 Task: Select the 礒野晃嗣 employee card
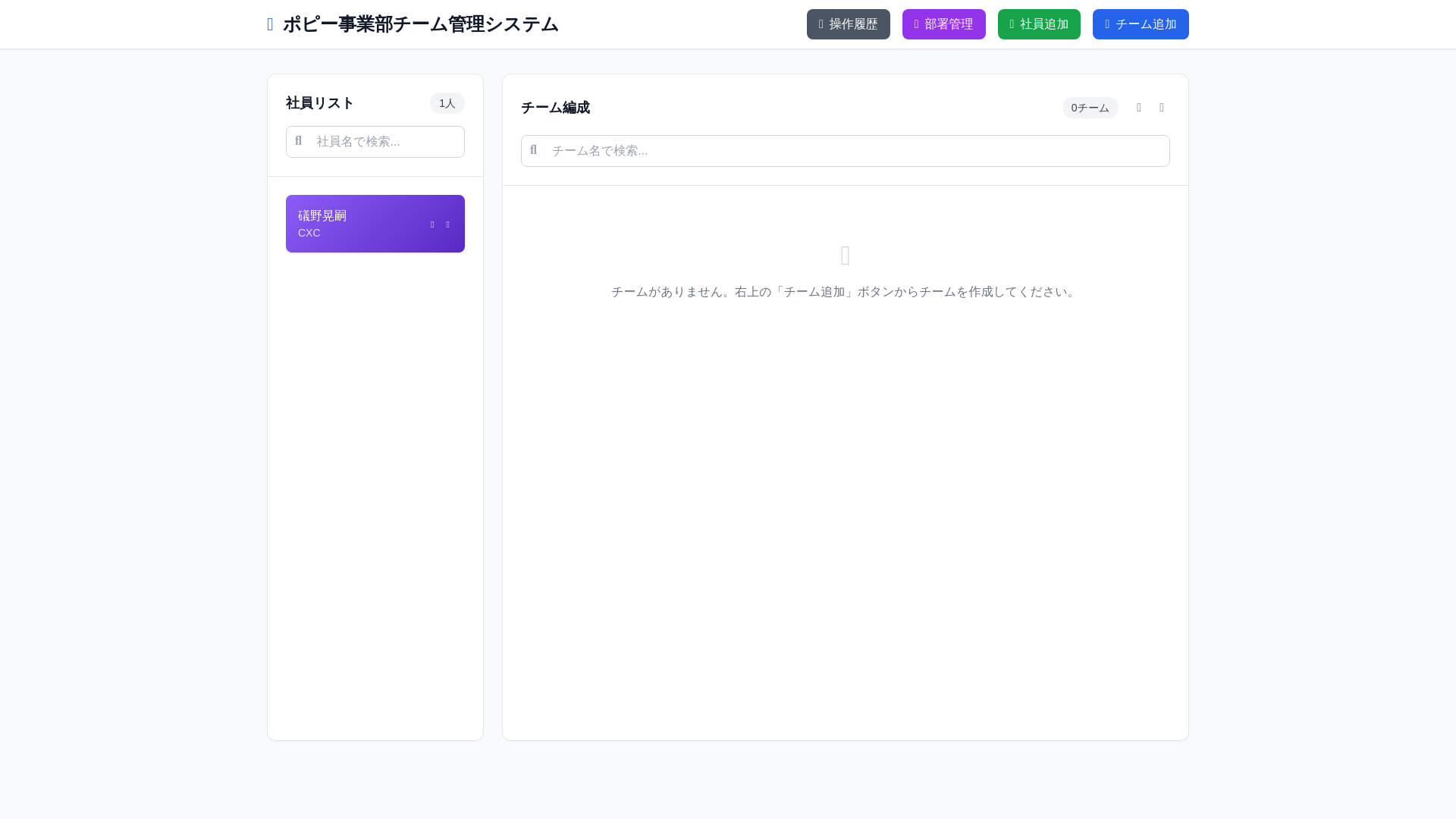[x=375, y=224]
